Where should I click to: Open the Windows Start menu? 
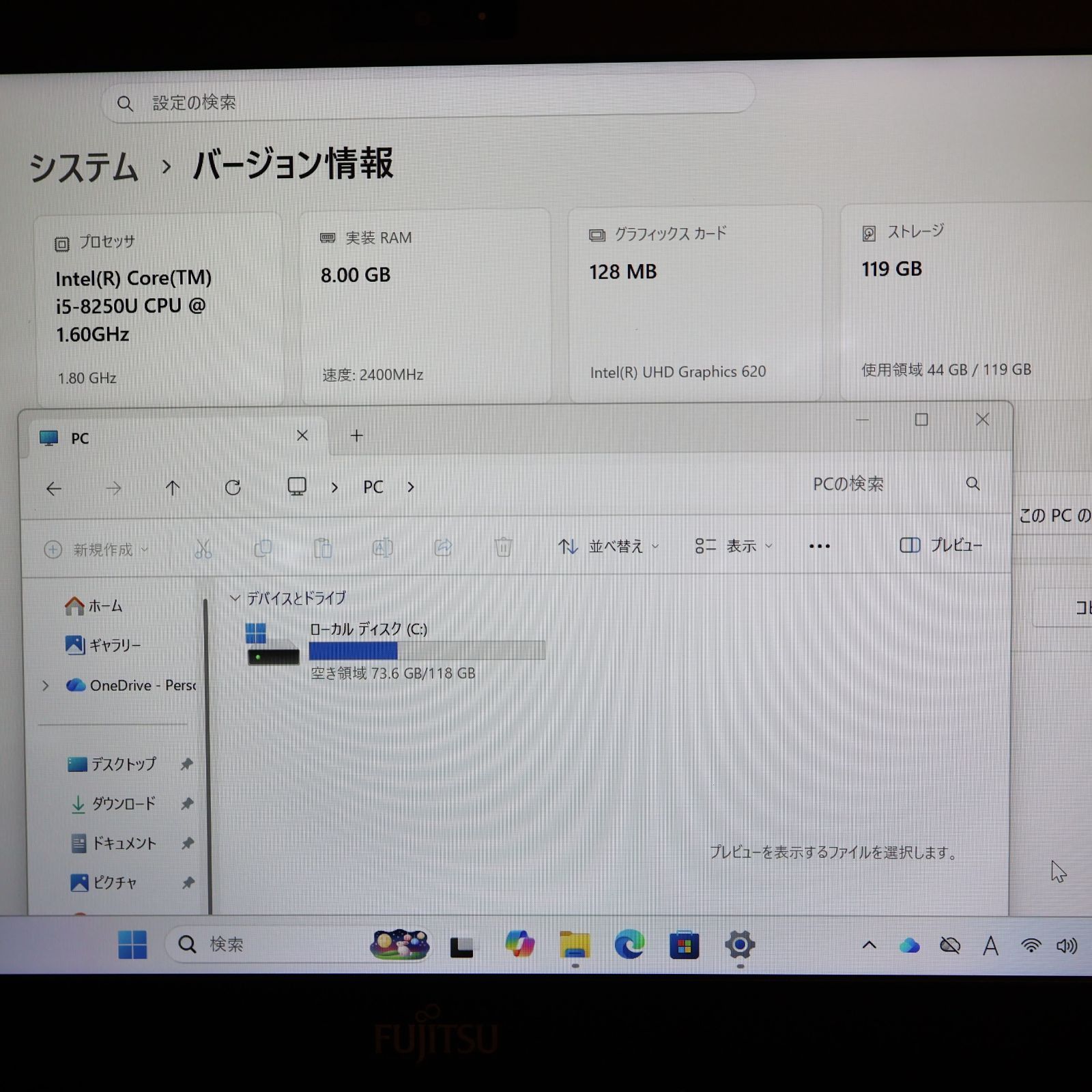[x=132, y=945]
